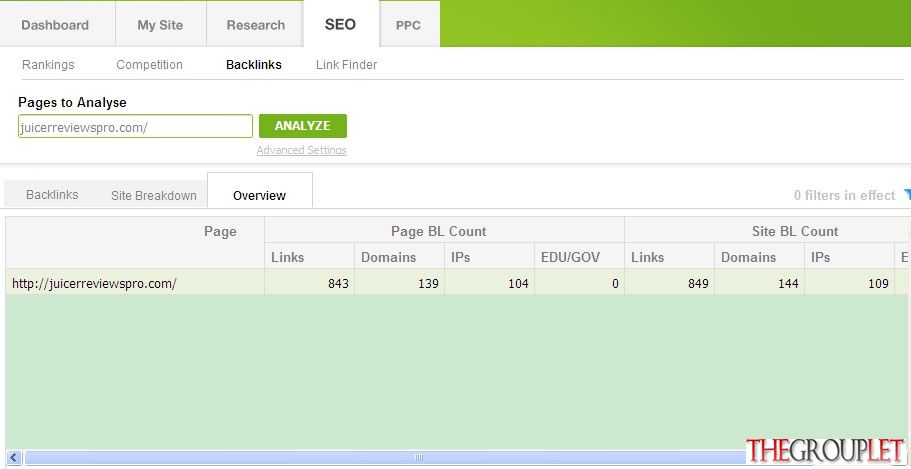
Task: Click the Pages to Analyse input field
Action: 135,126
